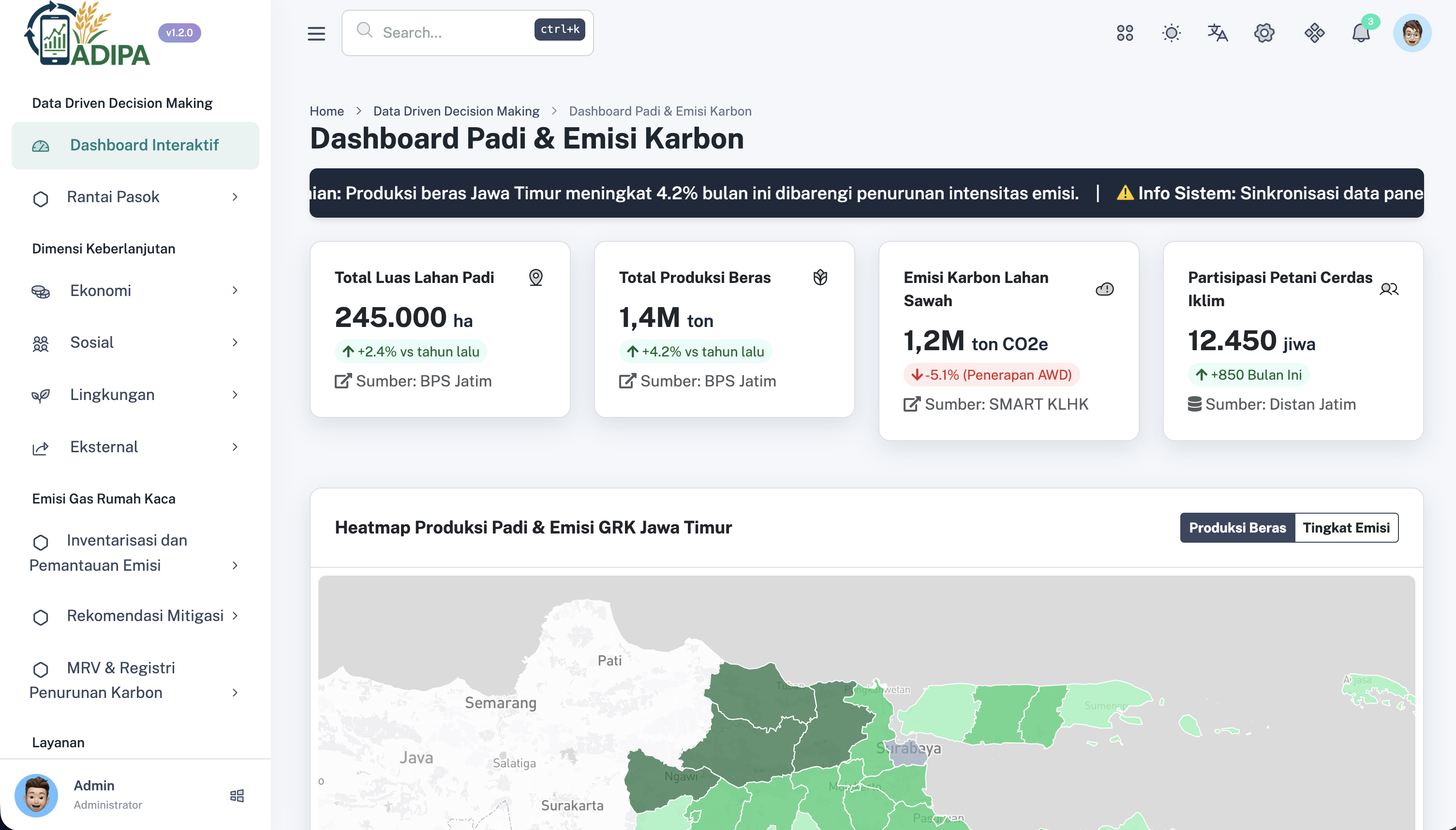This screenshot has width=1456, height=830.
Task: Open Rekomendasi Mitigasi menu item
Action: click(135, 616)
